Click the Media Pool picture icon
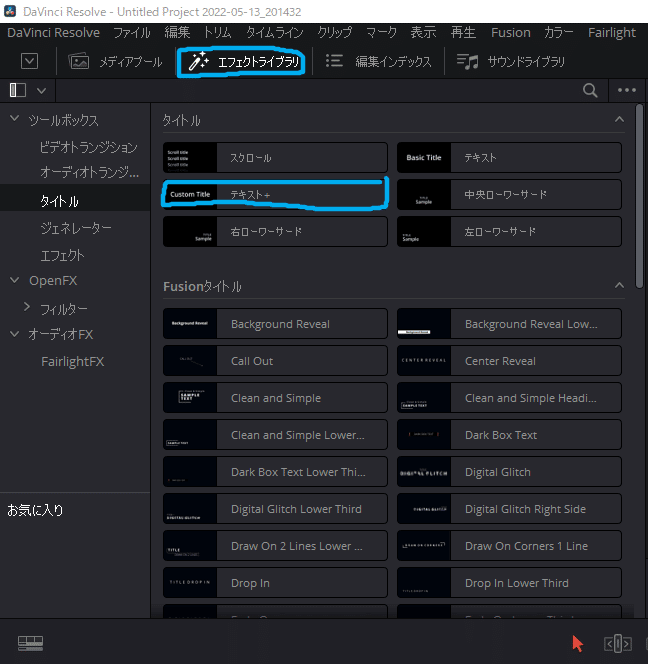 point(79,61)
